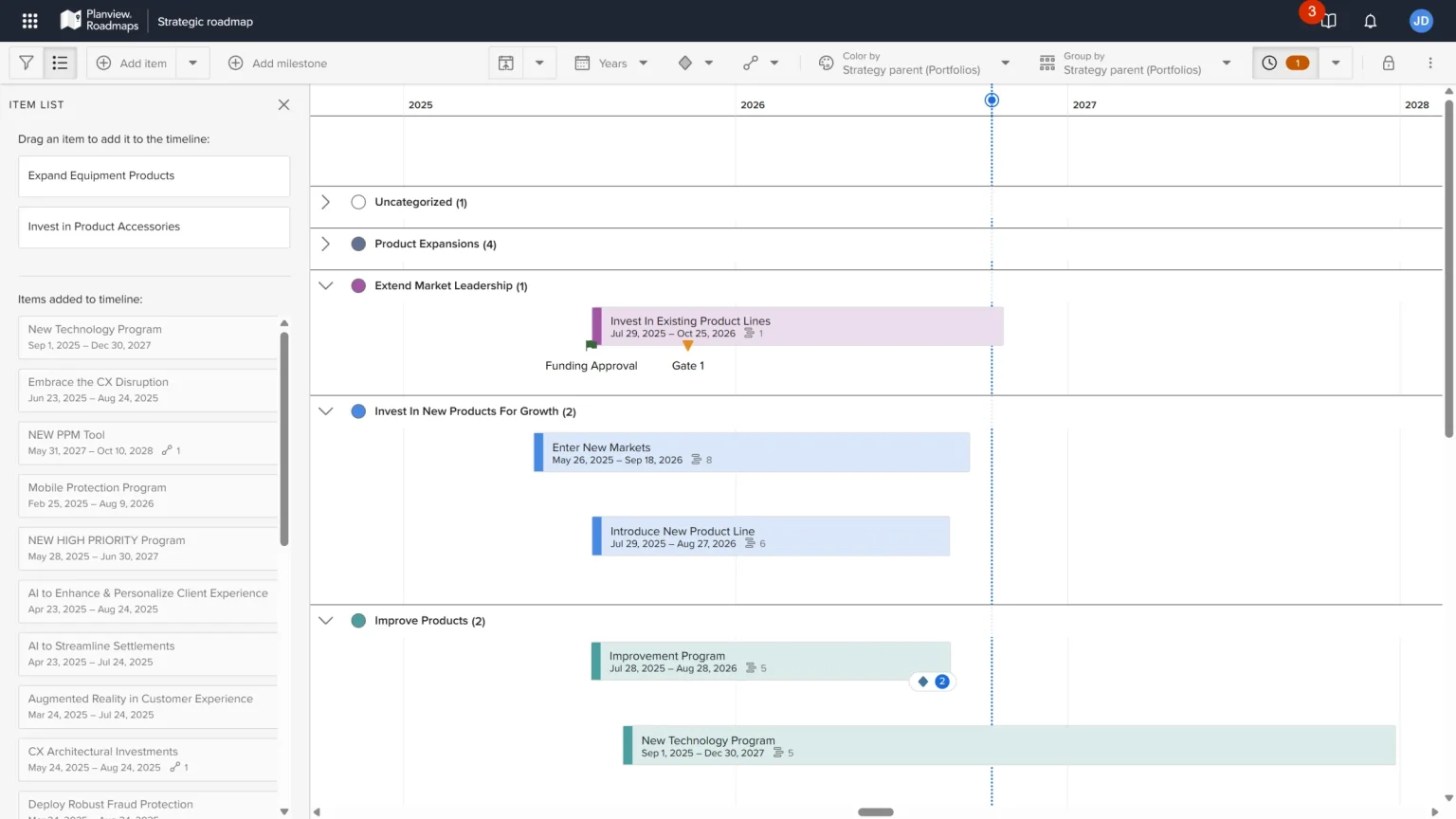1456x819 pixels.
Task: Open the help book icon with badge
Action: pos(1329,21)
